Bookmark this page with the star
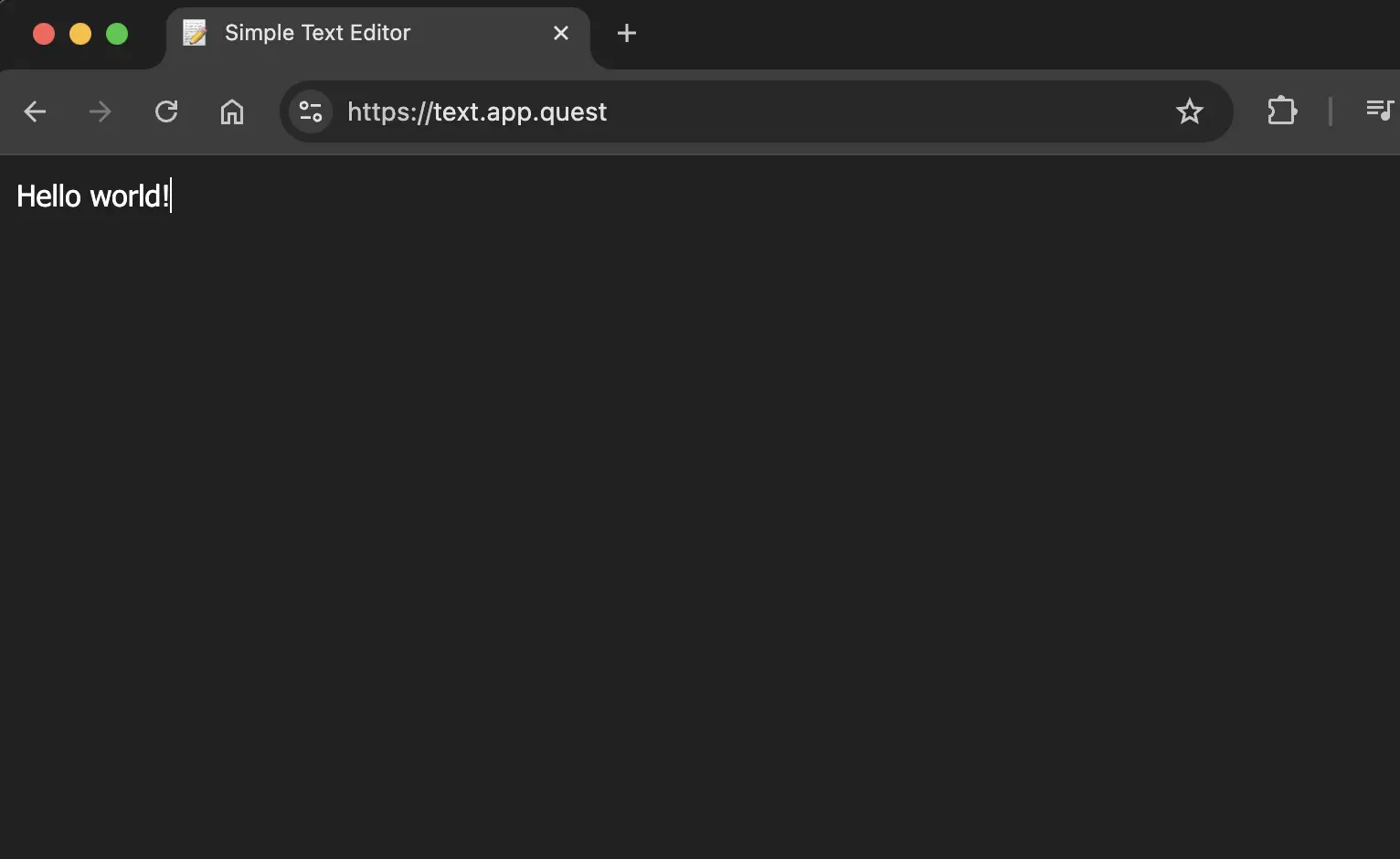The height and width of the screenshot is (859, 1400). 1189,111
